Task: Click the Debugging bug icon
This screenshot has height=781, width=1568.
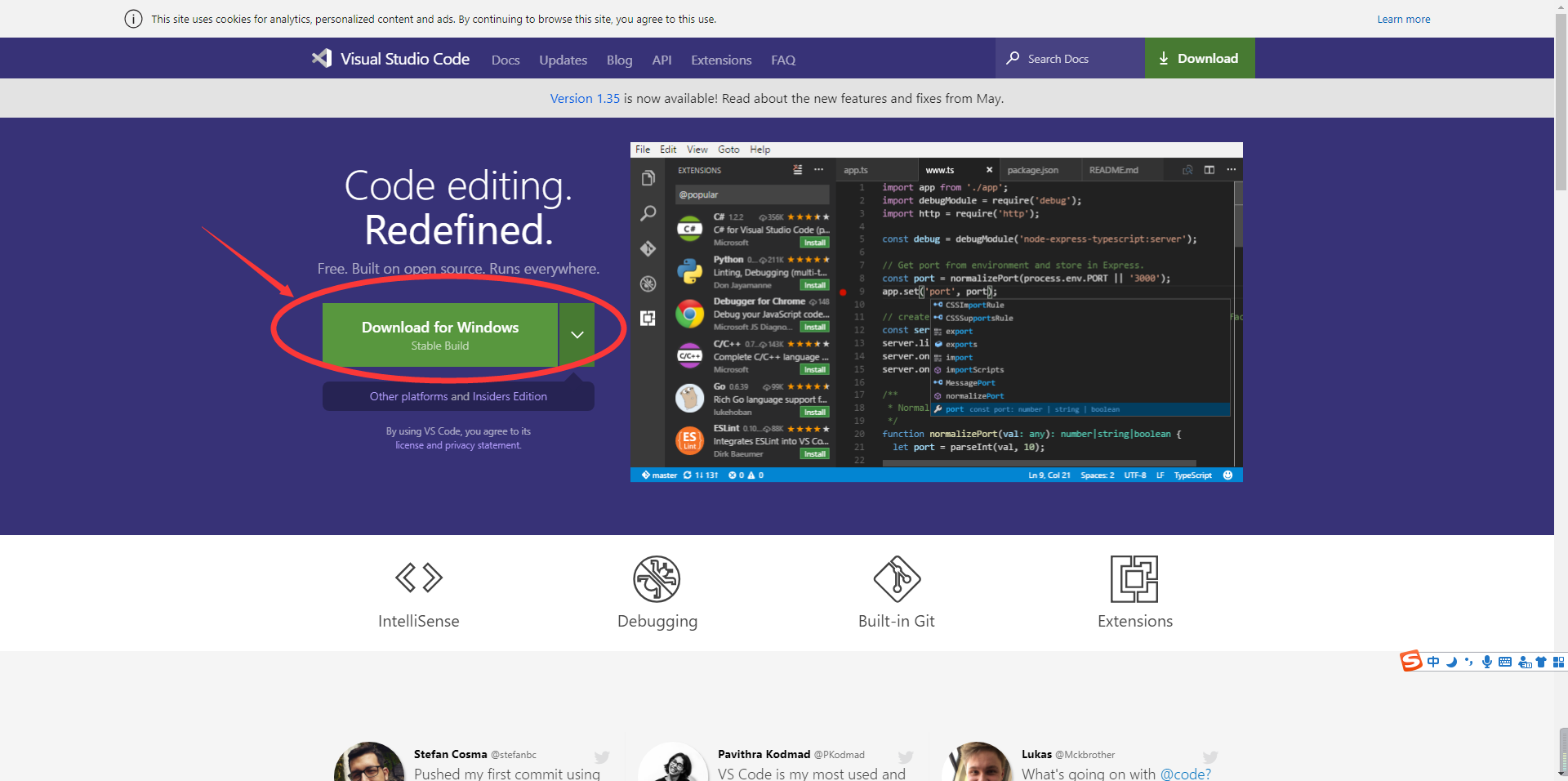Action: [657, 578]
